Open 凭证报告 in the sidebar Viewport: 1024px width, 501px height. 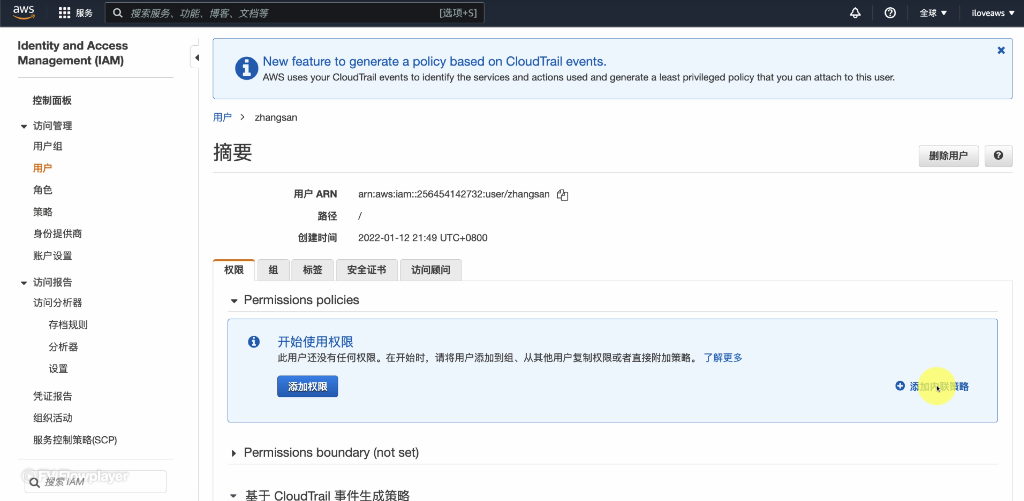tap(52, 396)
